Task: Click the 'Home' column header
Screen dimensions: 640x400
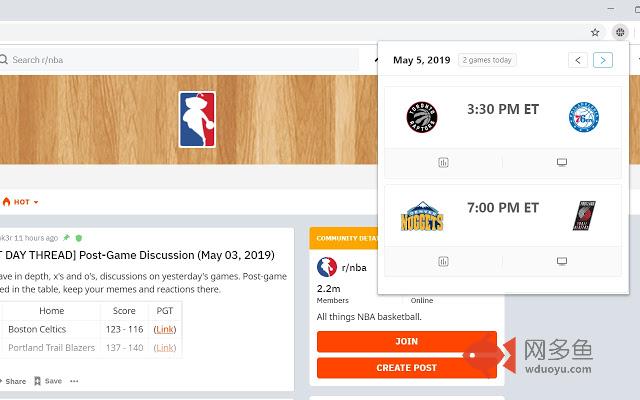Action: click(51, 311)
